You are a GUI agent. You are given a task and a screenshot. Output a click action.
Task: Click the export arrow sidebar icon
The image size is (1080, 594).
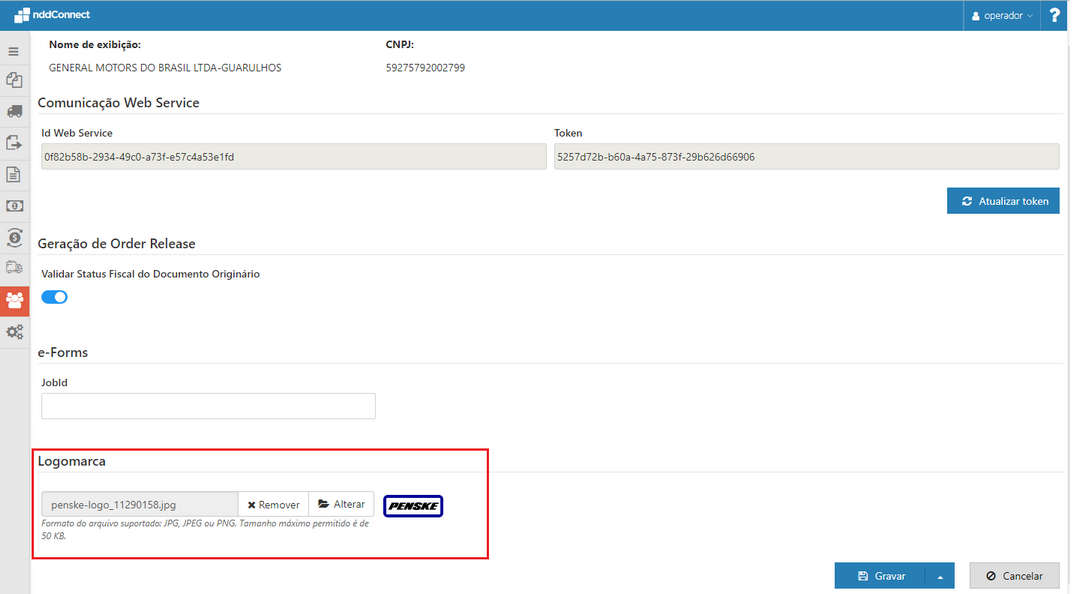coord(14,143)
